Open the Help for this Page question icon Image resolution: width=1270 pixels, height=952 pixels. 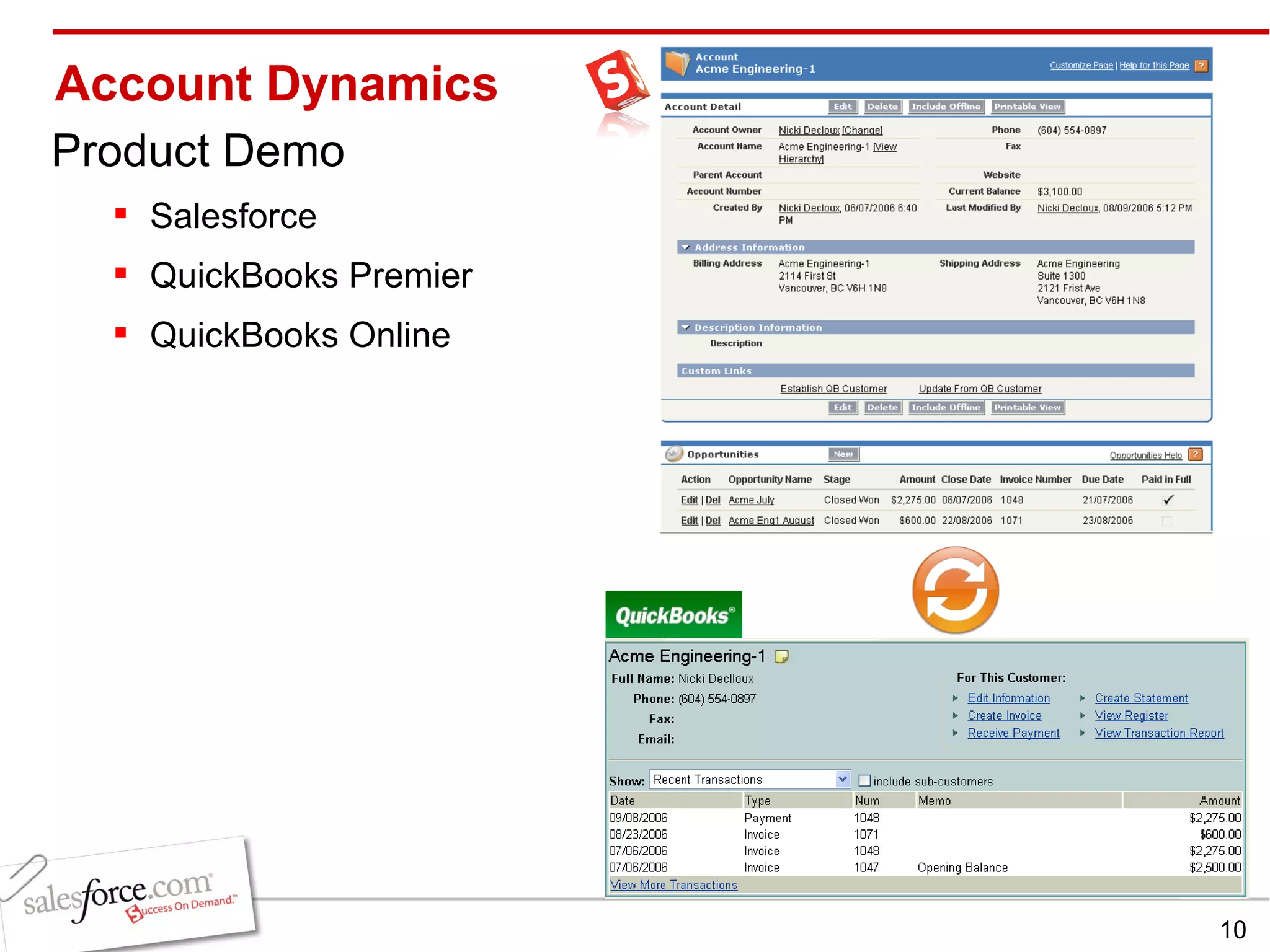coord(1201,66)
